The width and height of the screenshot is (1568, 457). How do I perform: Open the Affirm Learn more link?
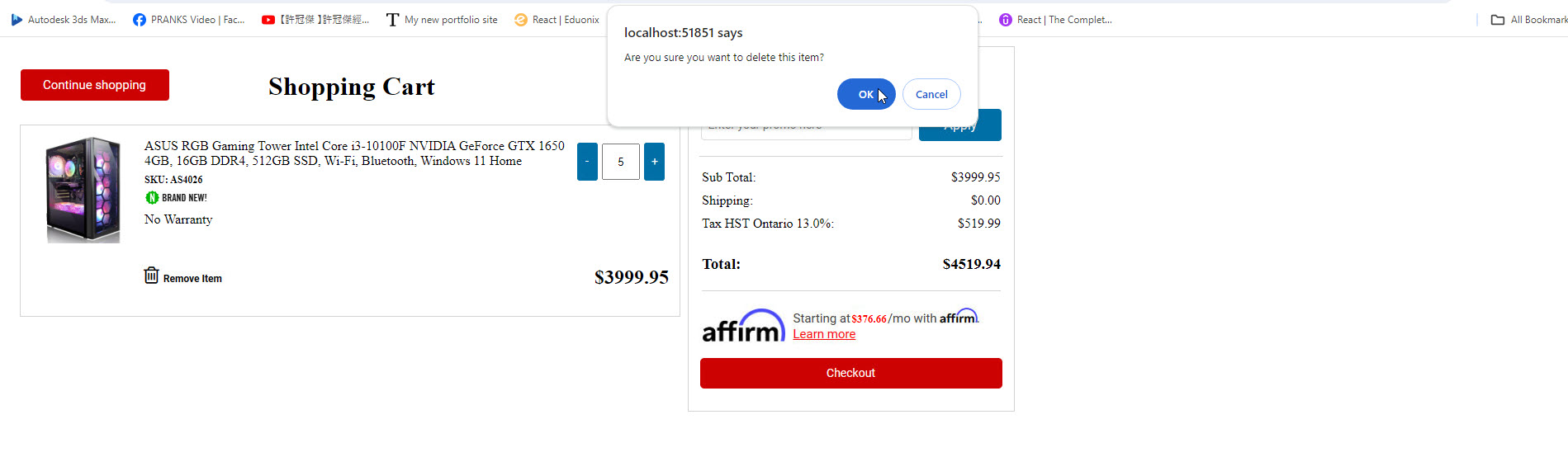[824, 334]
